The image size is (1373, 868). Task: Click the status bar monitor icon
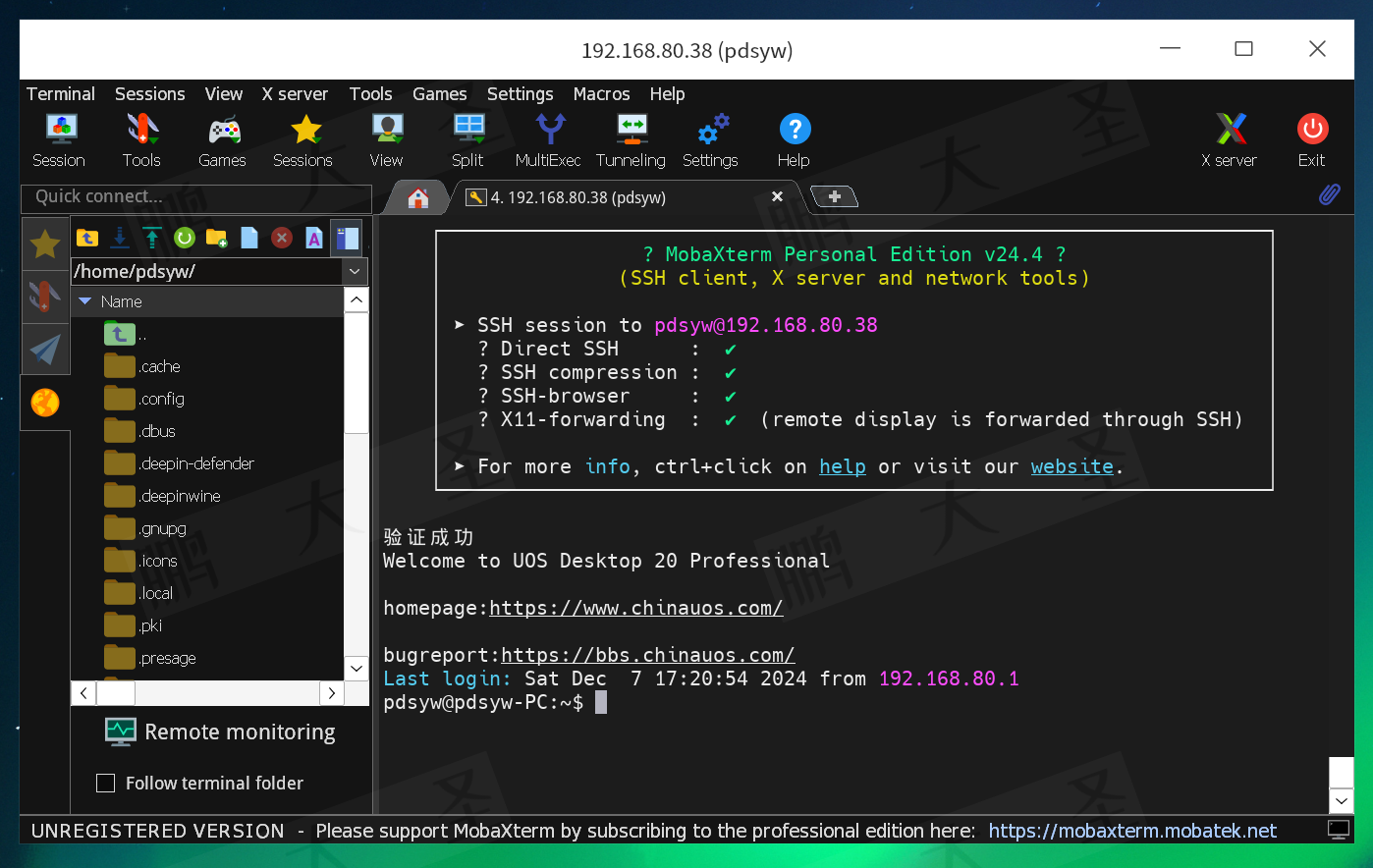click(x=1338, y=830)
